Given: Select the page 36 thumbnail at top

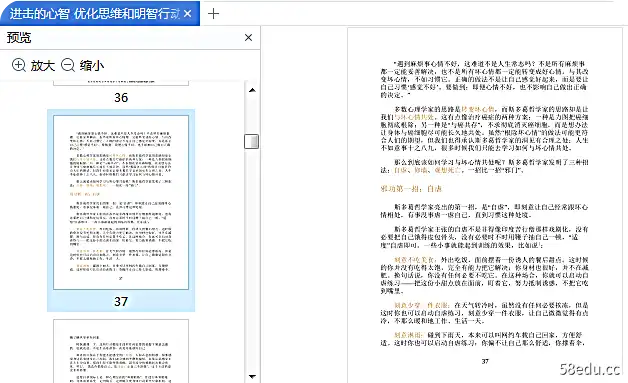Looking at the screenshot, I should click(x=121, y=83).
